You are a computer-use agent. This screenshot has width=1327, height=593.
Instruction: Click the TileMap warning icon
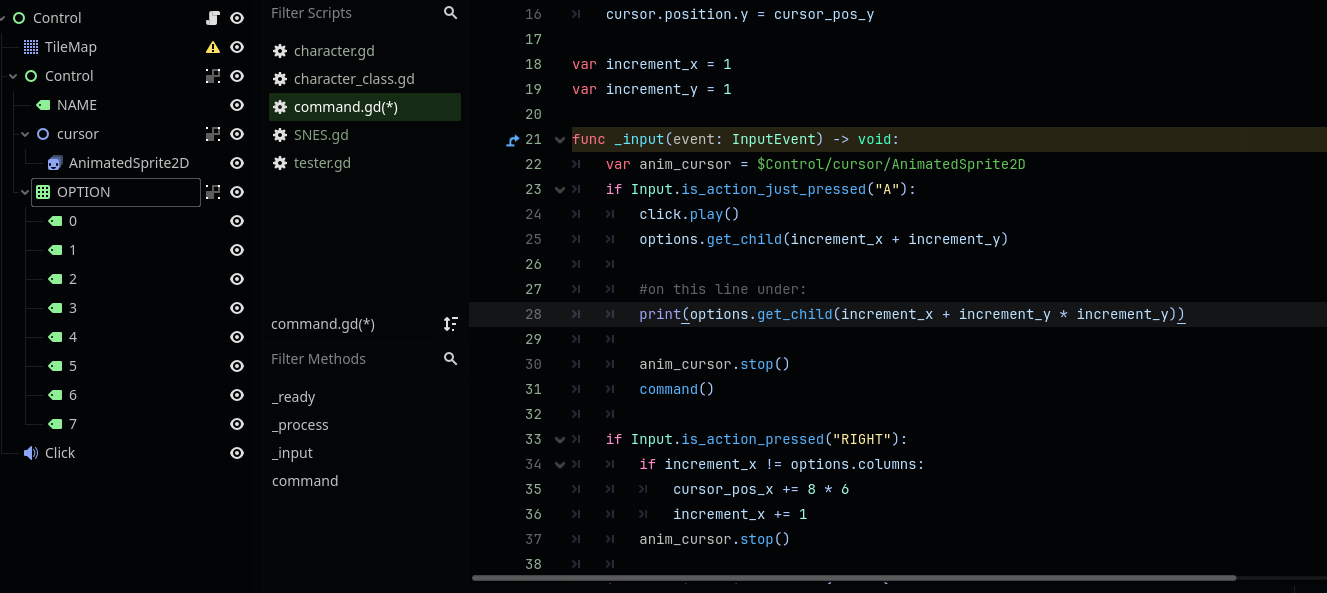tap(212, 47)
